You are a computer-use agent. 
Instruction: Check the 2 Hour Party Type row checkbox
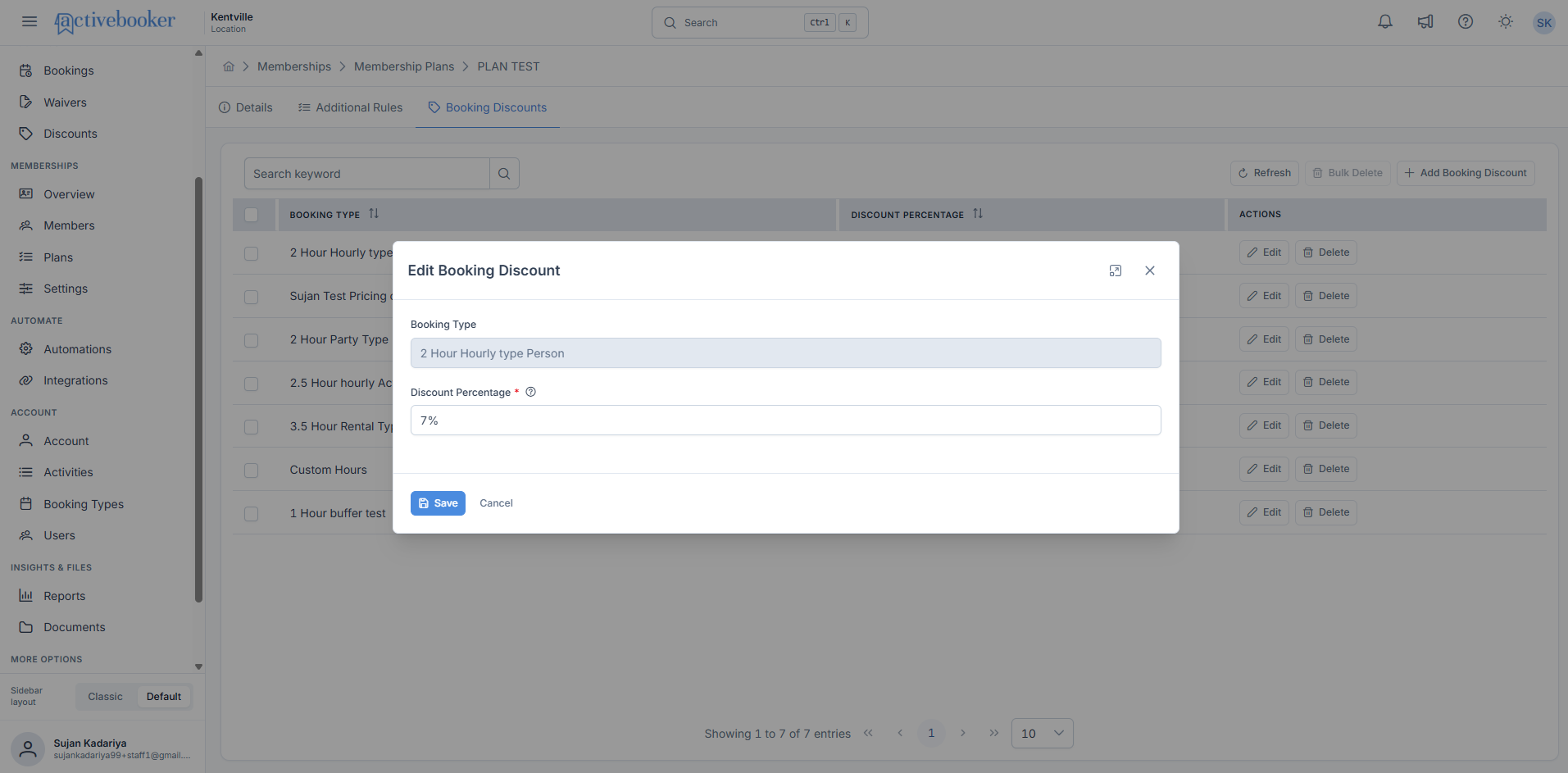252,340
